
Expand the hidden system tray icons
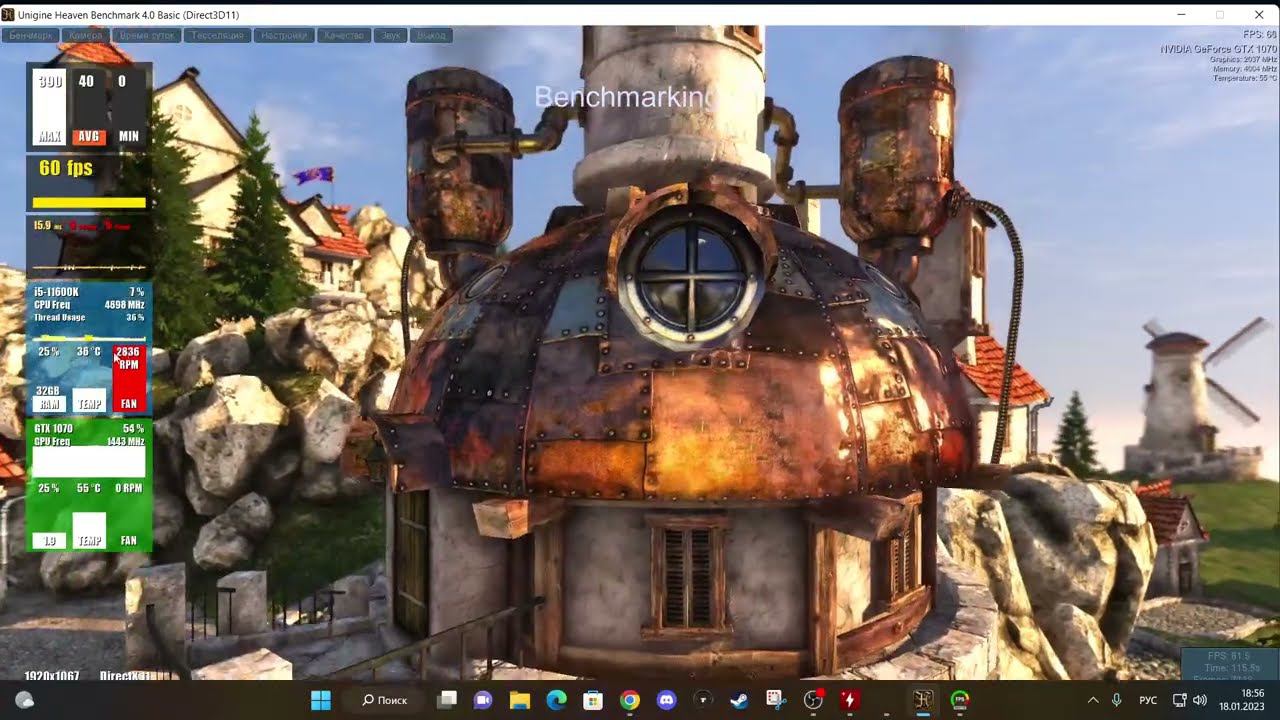pos(1093,700)
